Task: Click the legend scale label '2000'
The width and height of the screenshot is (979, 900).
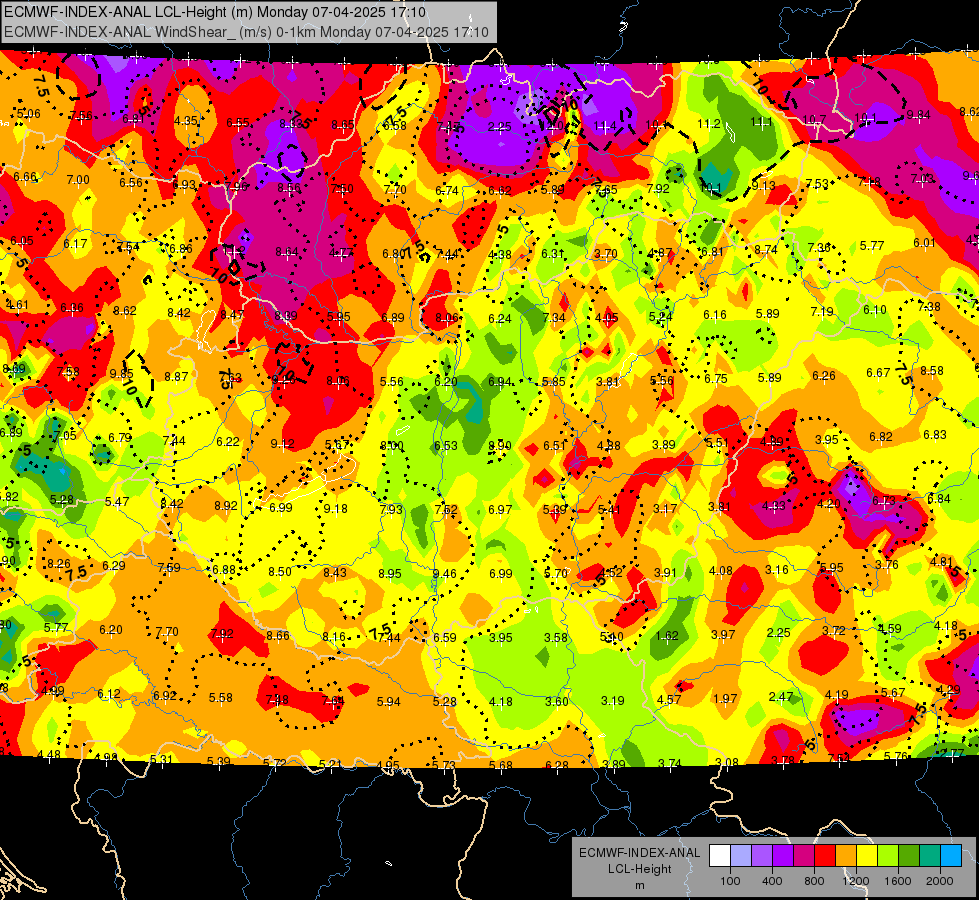Action: tap(939, 881)
